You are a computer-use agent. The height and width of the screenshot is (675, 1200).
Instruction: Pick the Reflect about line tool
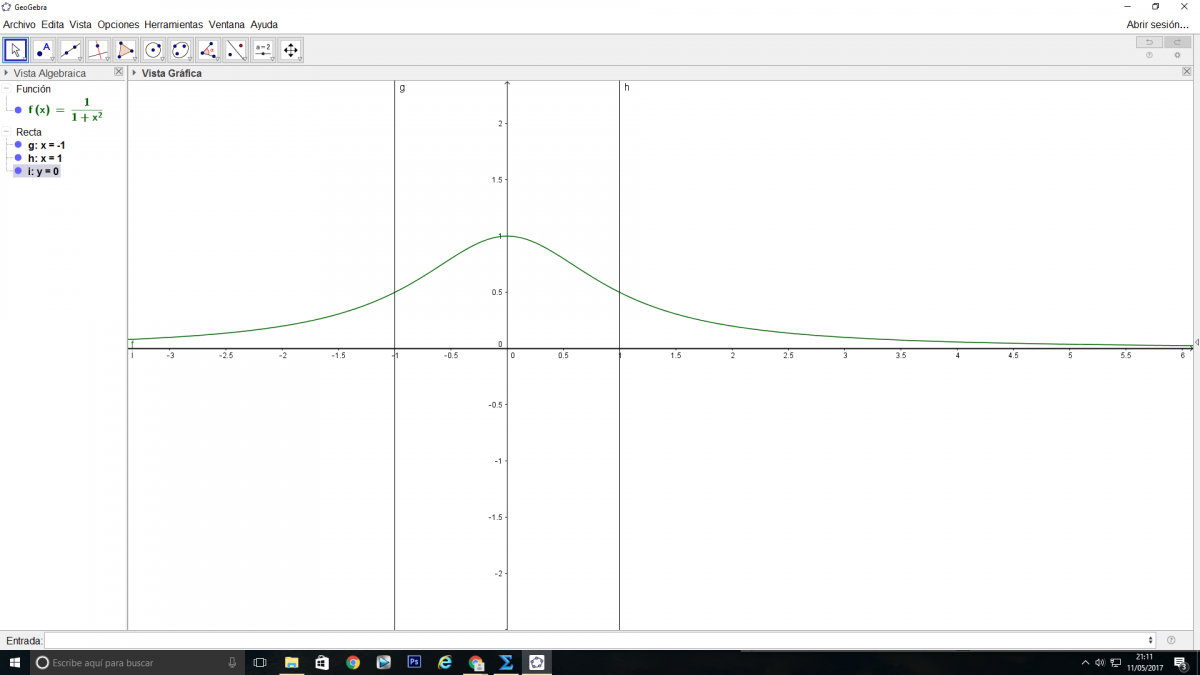pos(236,50)
